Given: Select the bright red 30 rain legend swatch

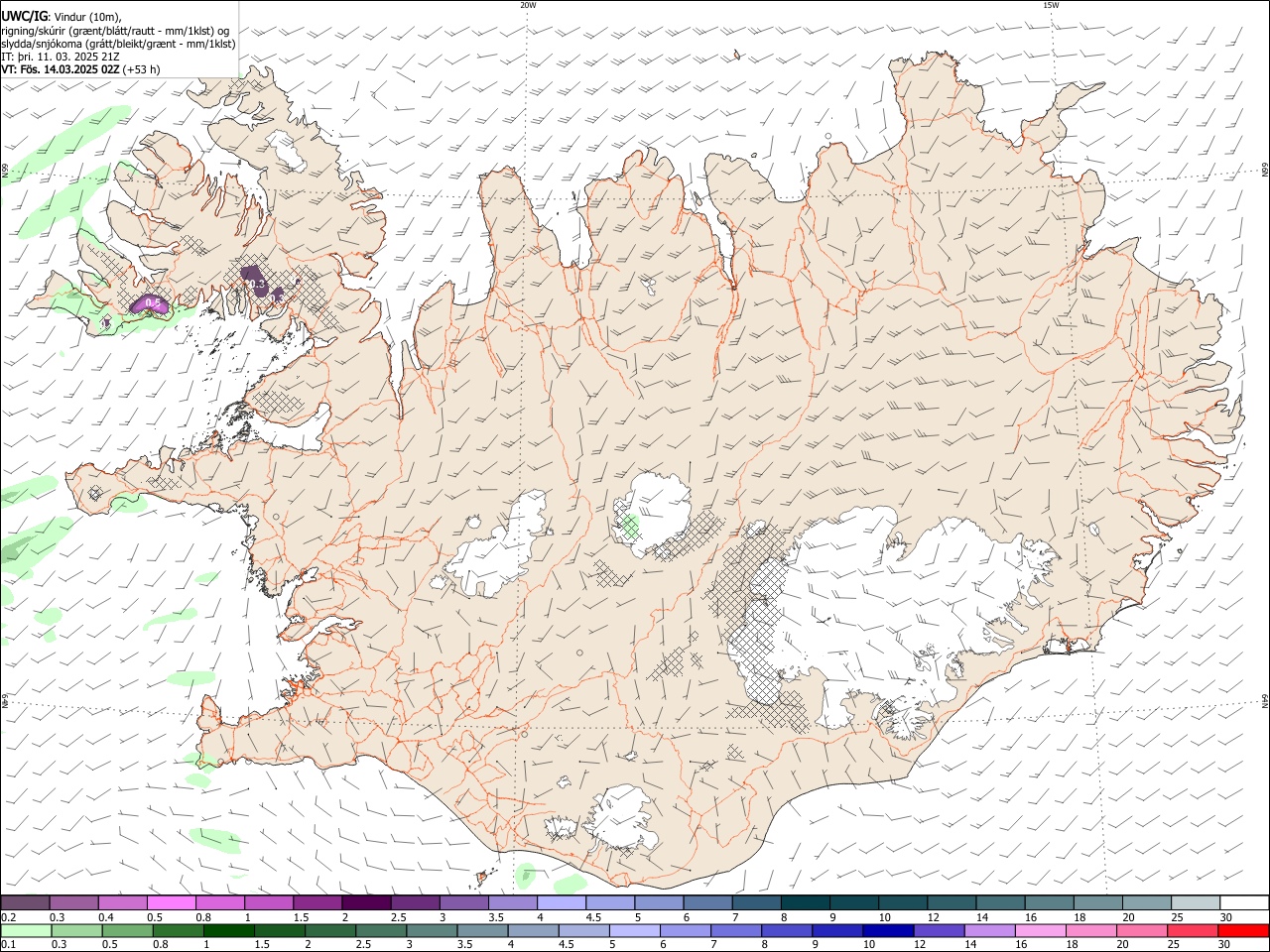Looking at the screenshot, I should point(1244,931).
